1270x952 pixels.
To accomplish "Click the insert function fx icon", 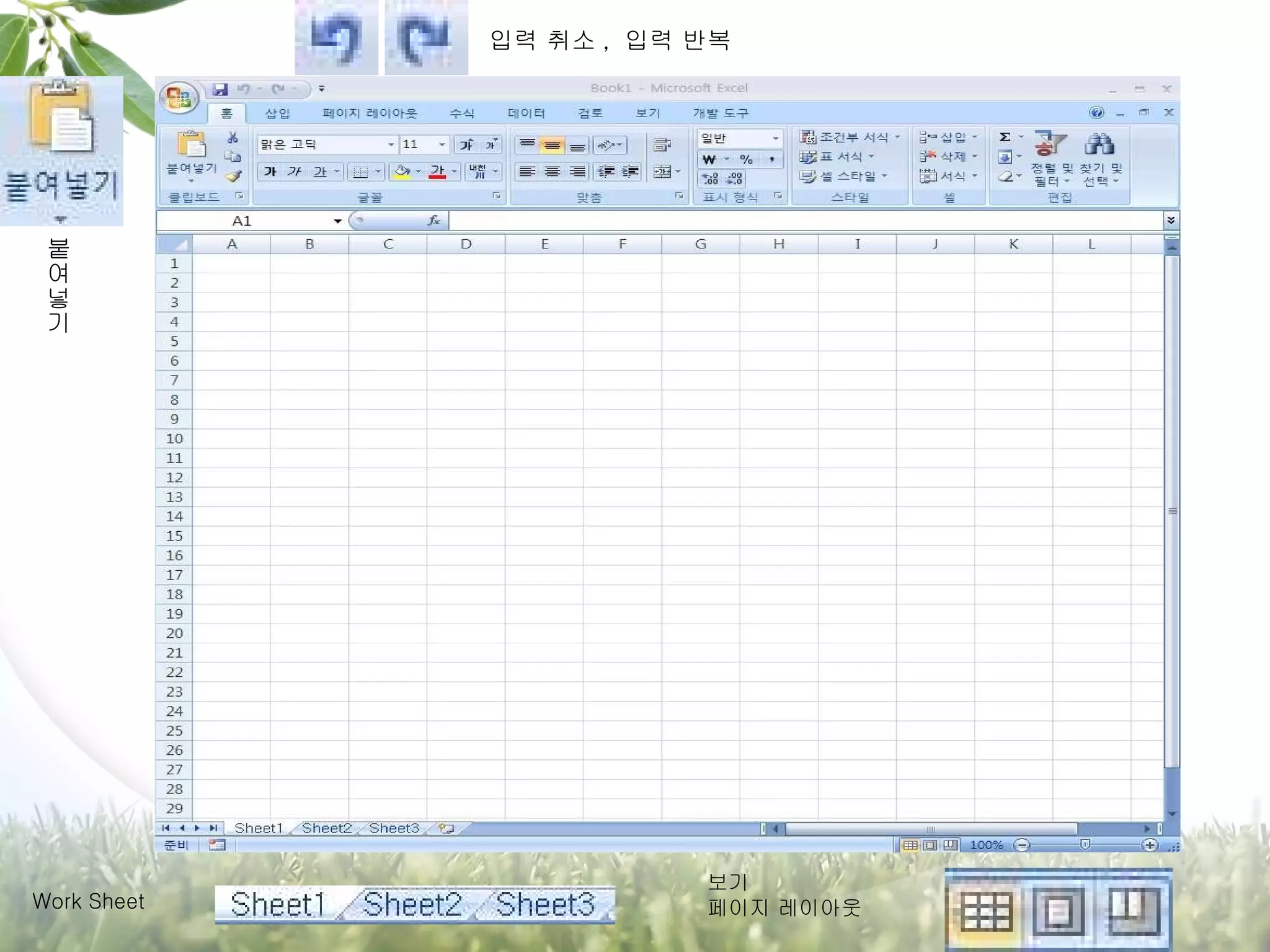I will (433, 221).
